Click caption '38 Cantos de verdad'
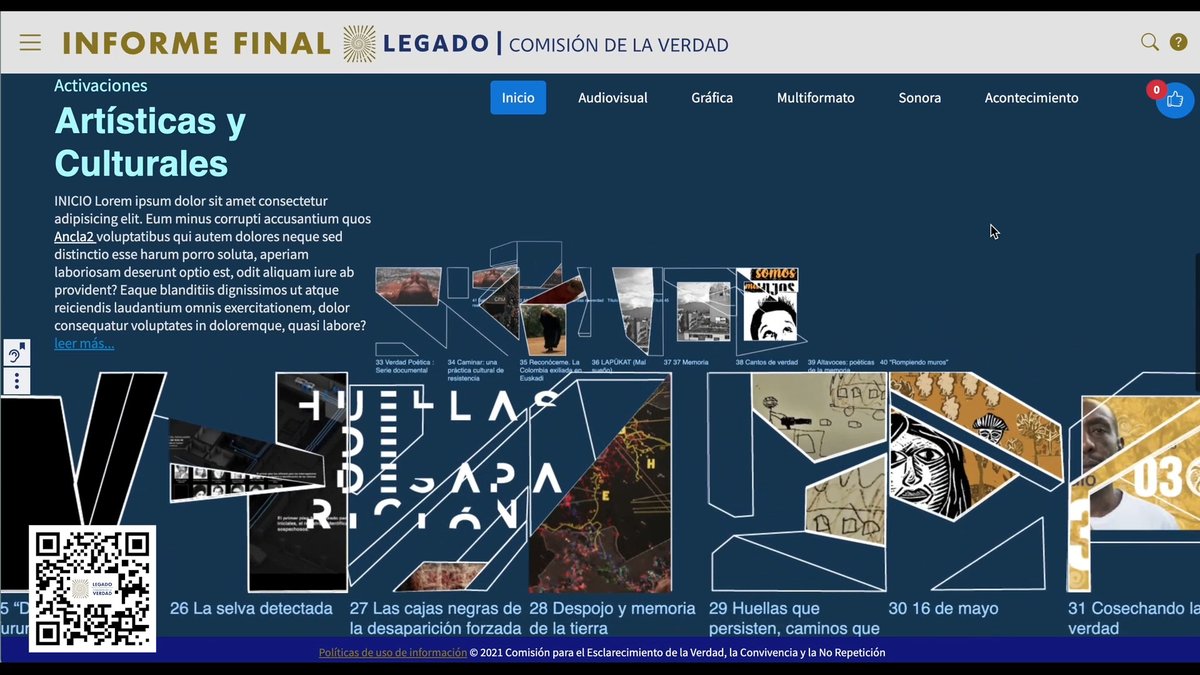 766,362
